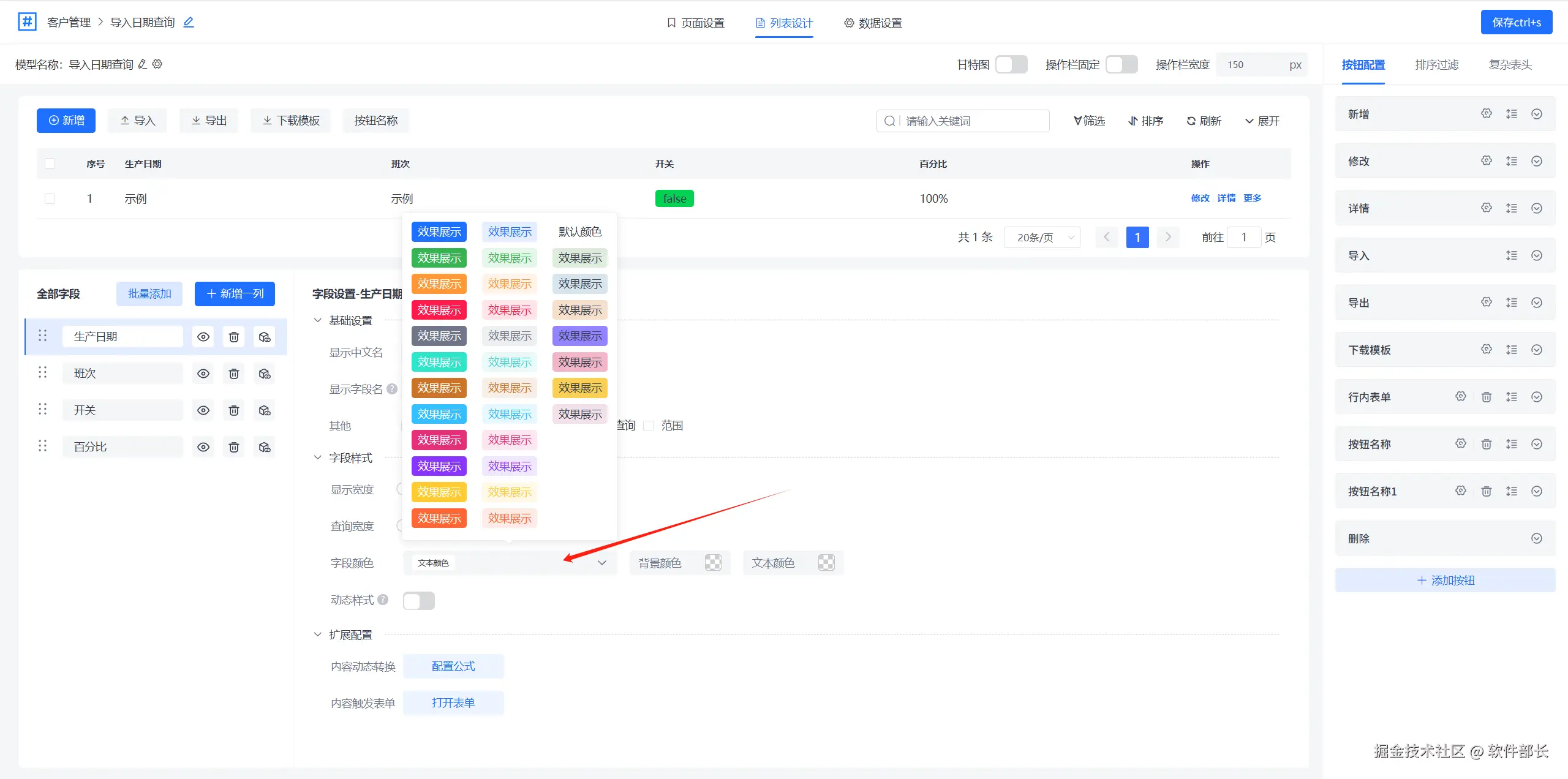Click the settings gear next to 模型名称

coord(157,64)
